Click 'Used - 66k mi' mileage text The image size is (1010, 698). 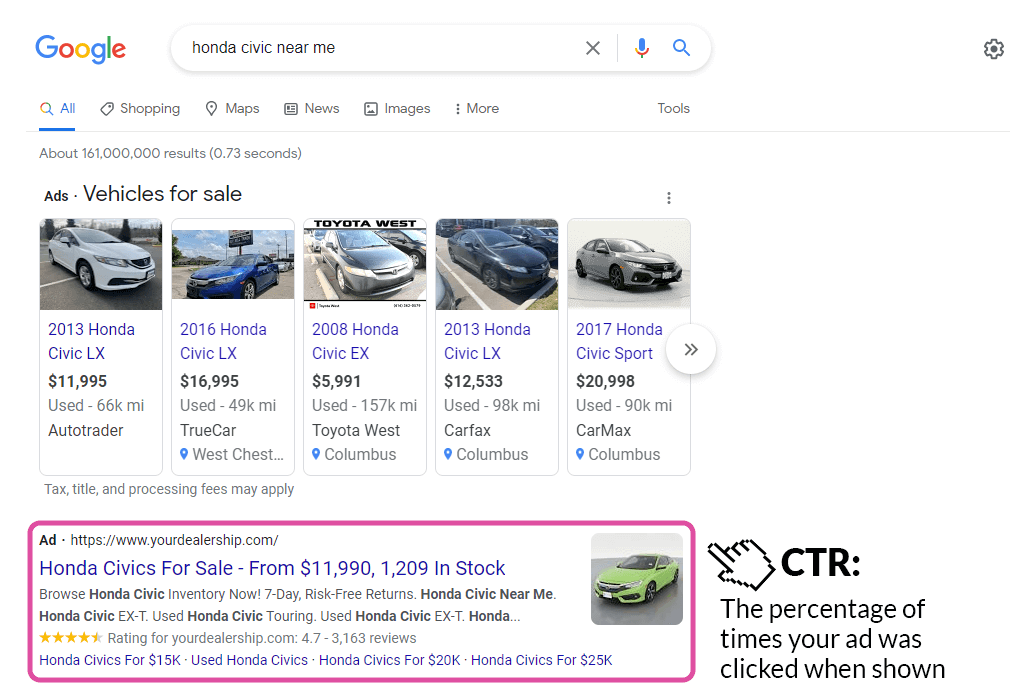pyautogui.click(x=97, y=406)
